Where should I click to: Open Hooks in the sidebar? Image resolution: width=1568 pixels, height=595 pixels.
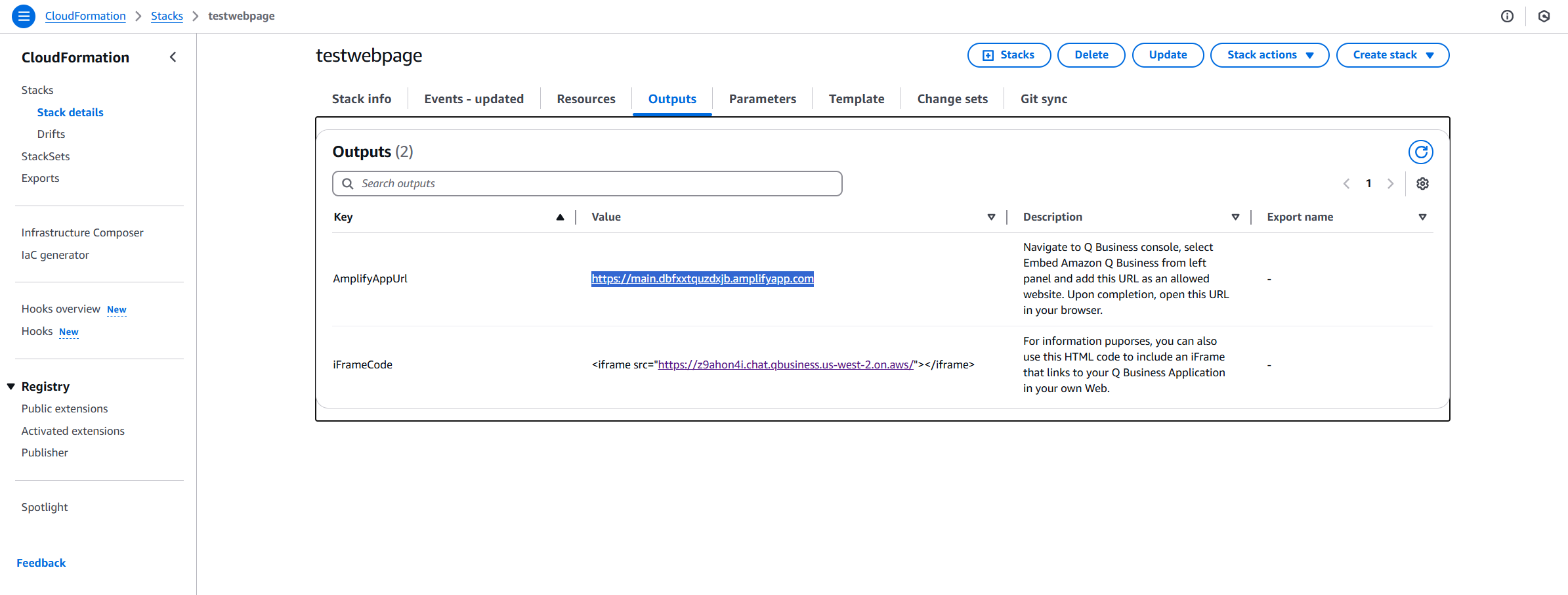[37, 332]
